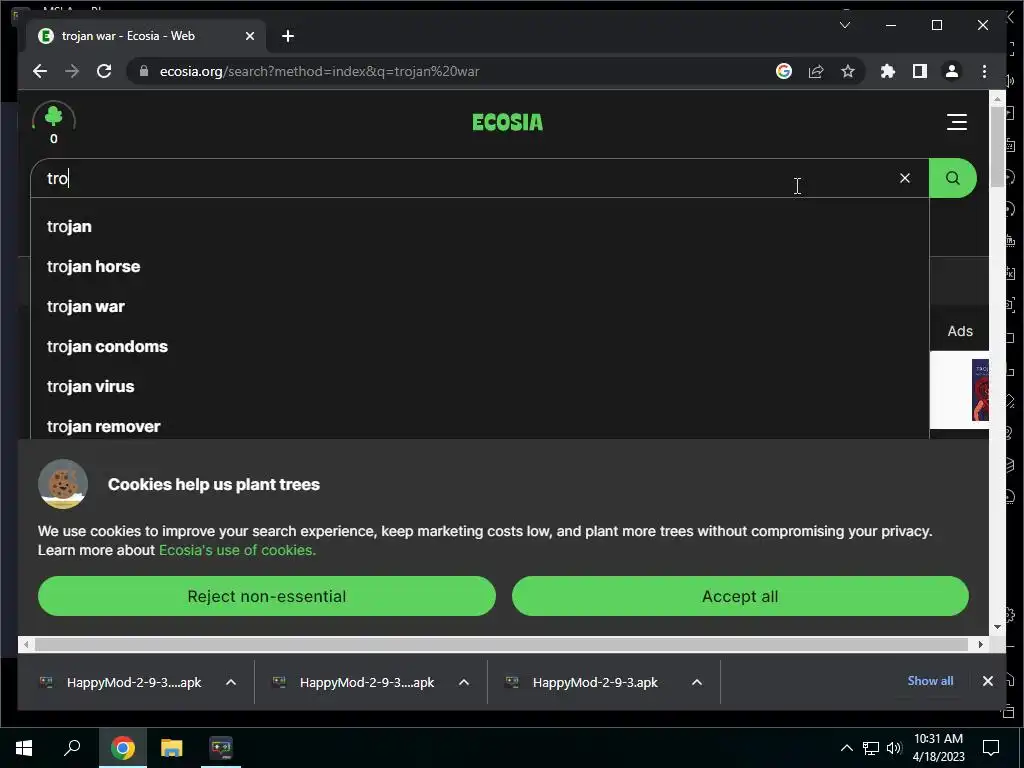
Task: Click 'Accept all' cookies button
Action: coord(740,596)
